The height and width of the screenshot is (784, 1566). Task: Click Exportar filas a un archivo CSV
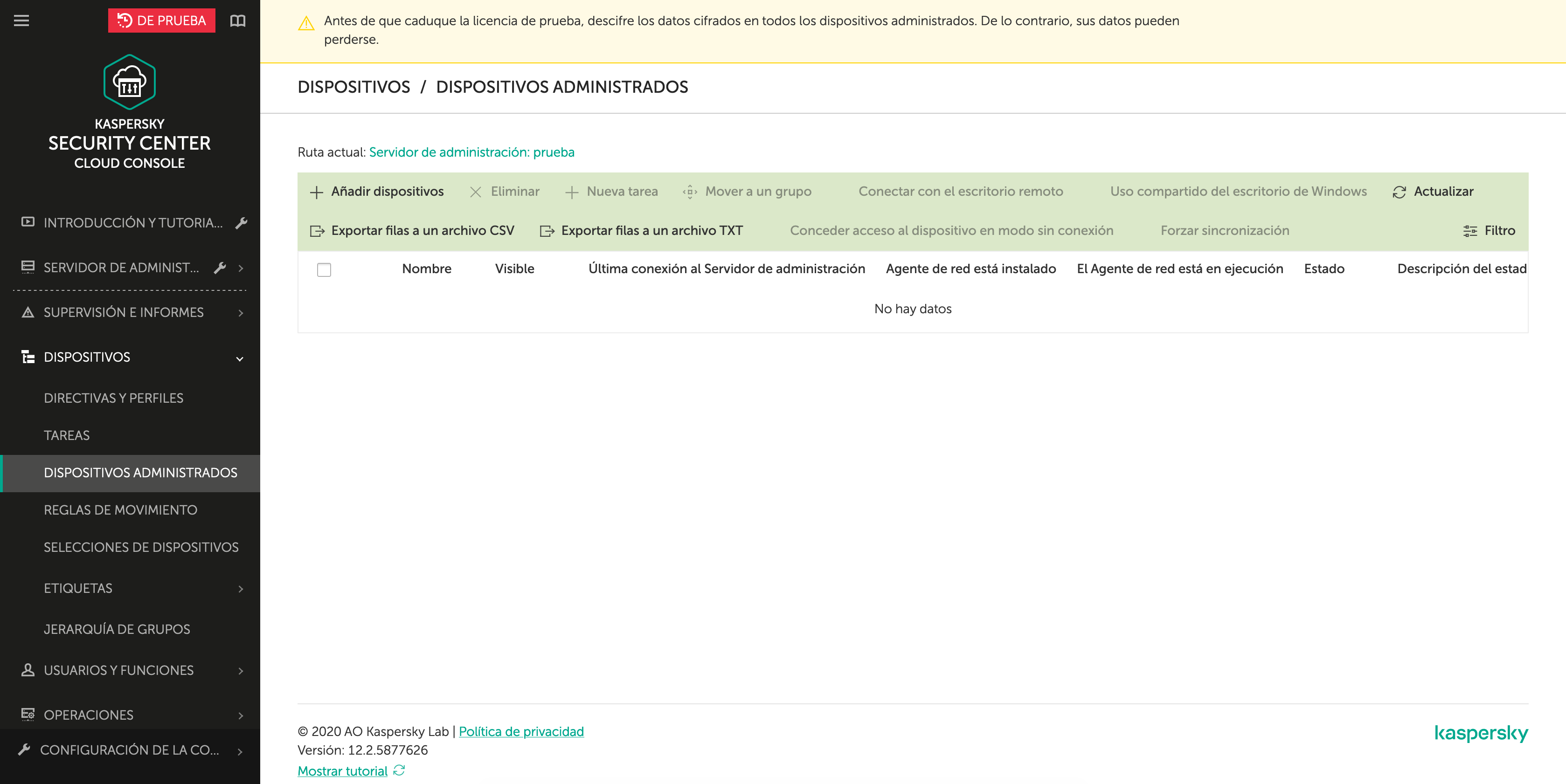pyautogui.click(x=423, y=230)
